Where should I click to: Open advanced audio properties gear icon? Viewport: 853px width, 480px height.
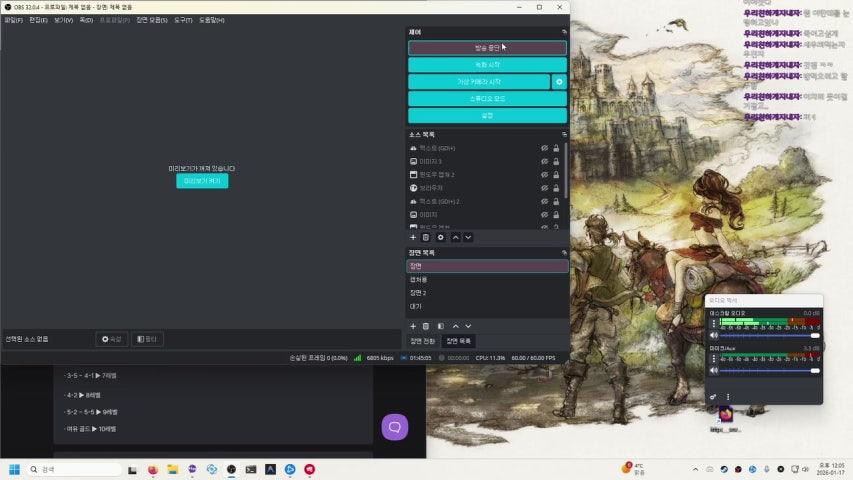tap(713, 397)
